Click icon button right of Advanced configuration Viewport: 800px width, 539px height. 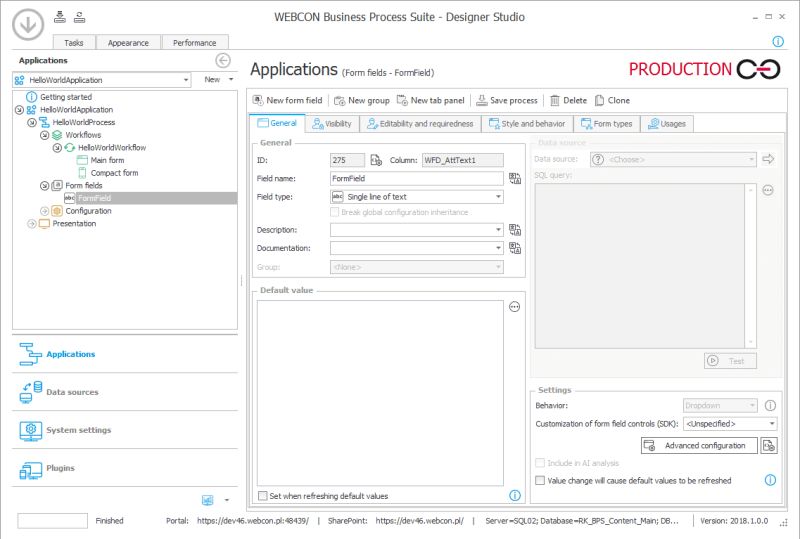tap(769, 446)
